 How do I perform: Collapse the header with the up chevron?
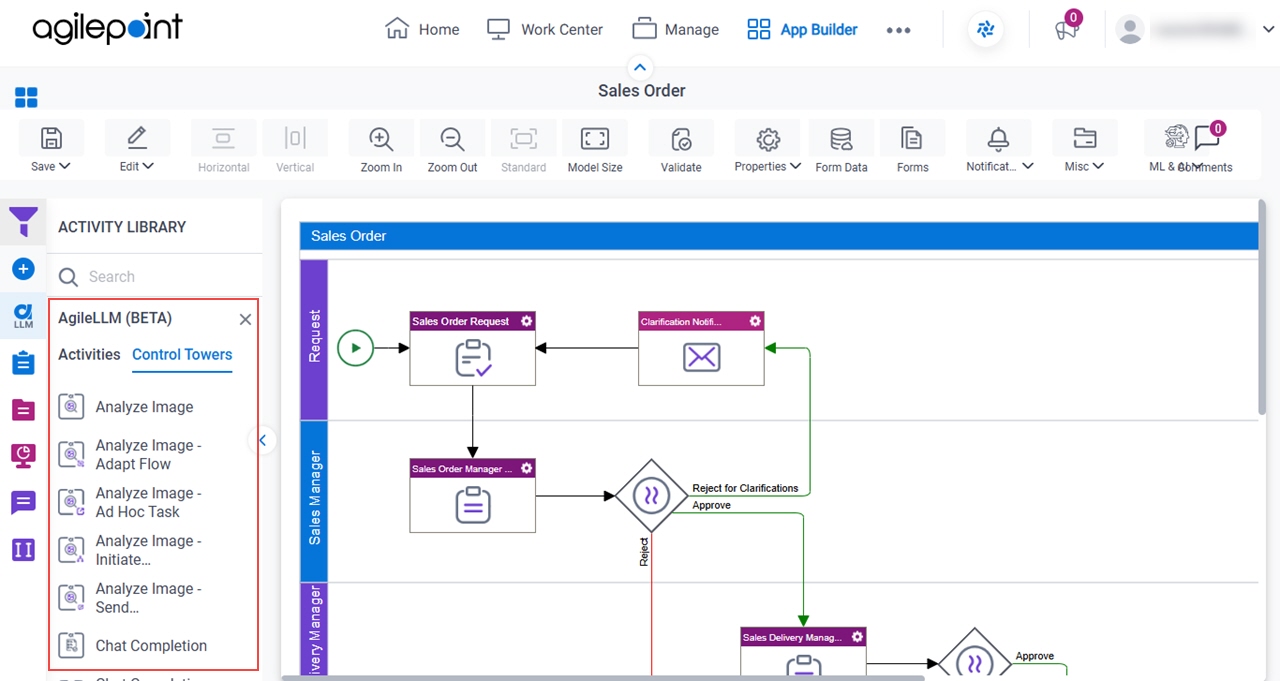tap(640, 68)
